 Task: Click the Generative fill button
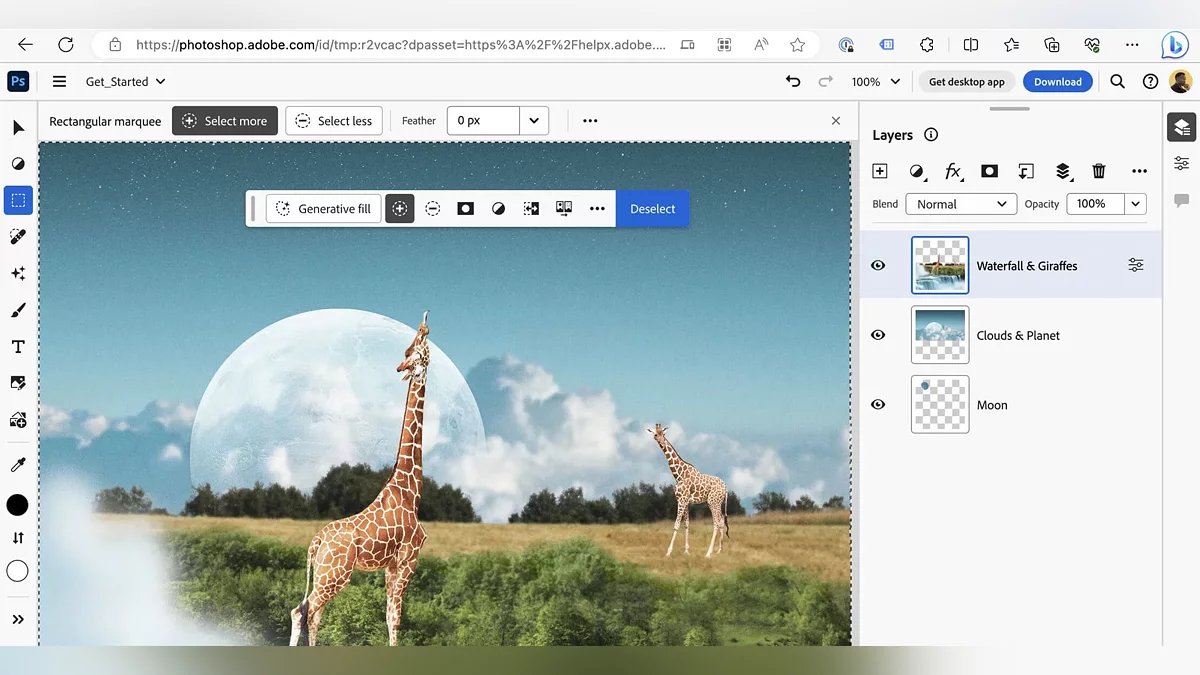click(x=323, y=209)
